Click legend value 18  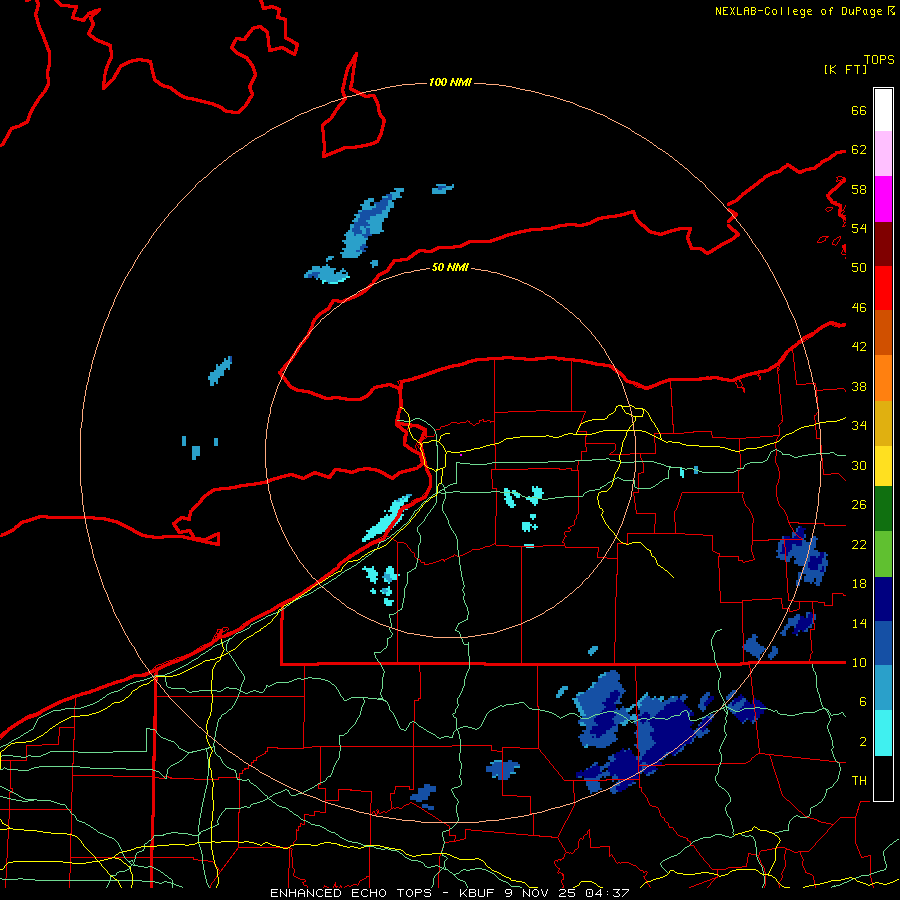[x=859, y=584]
